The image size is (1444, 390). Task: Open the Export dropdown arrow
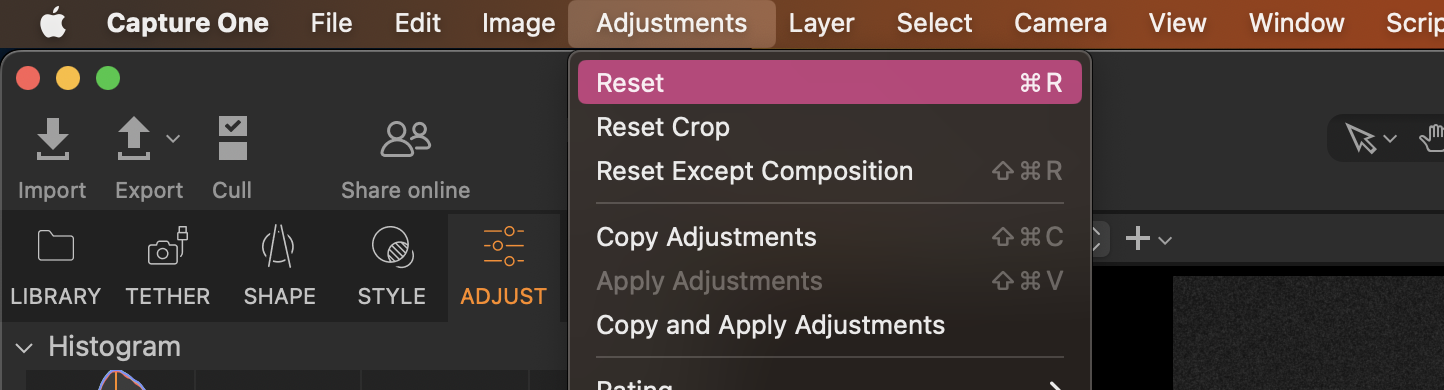click(173, 139)
